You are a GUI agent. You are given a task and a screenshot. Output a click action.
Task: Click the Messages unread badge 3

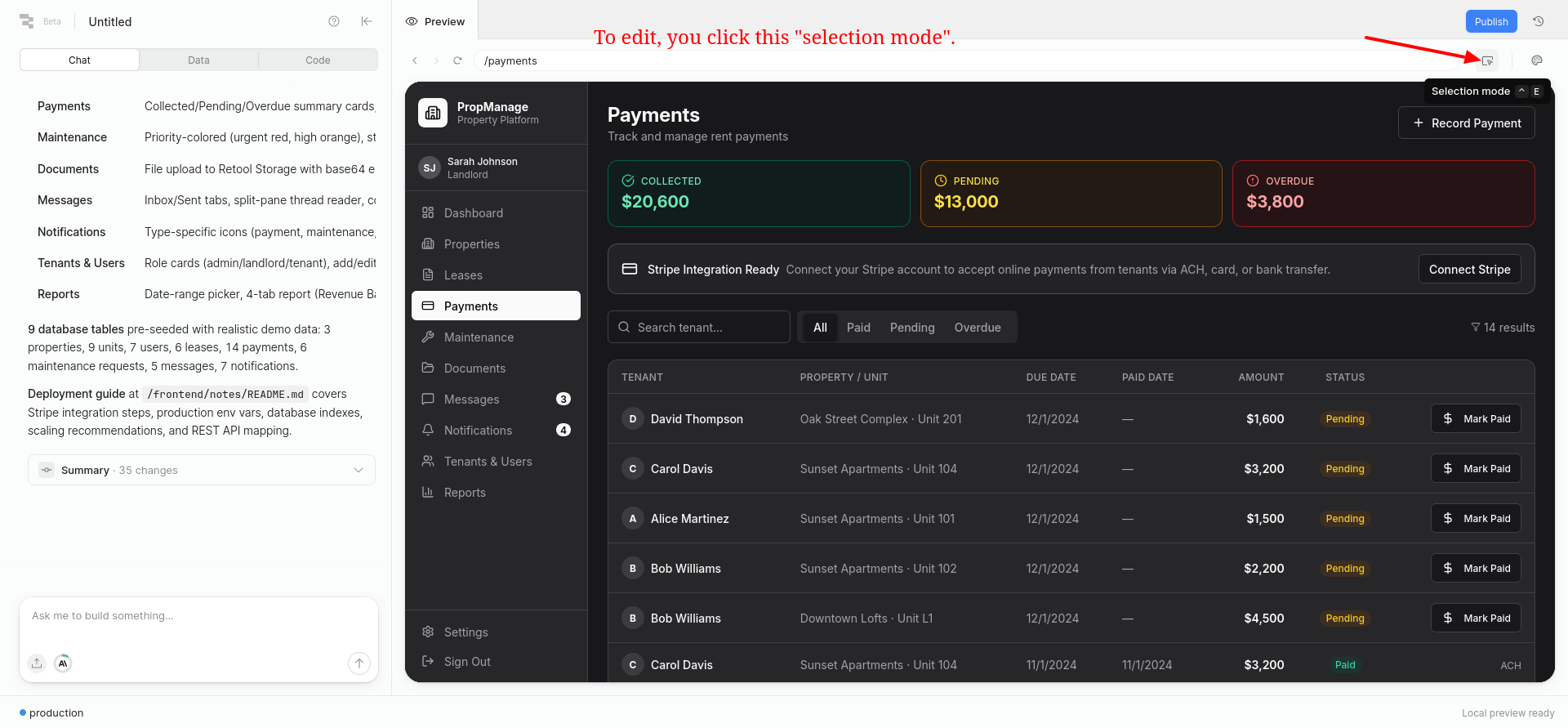[x=563, y=399]
